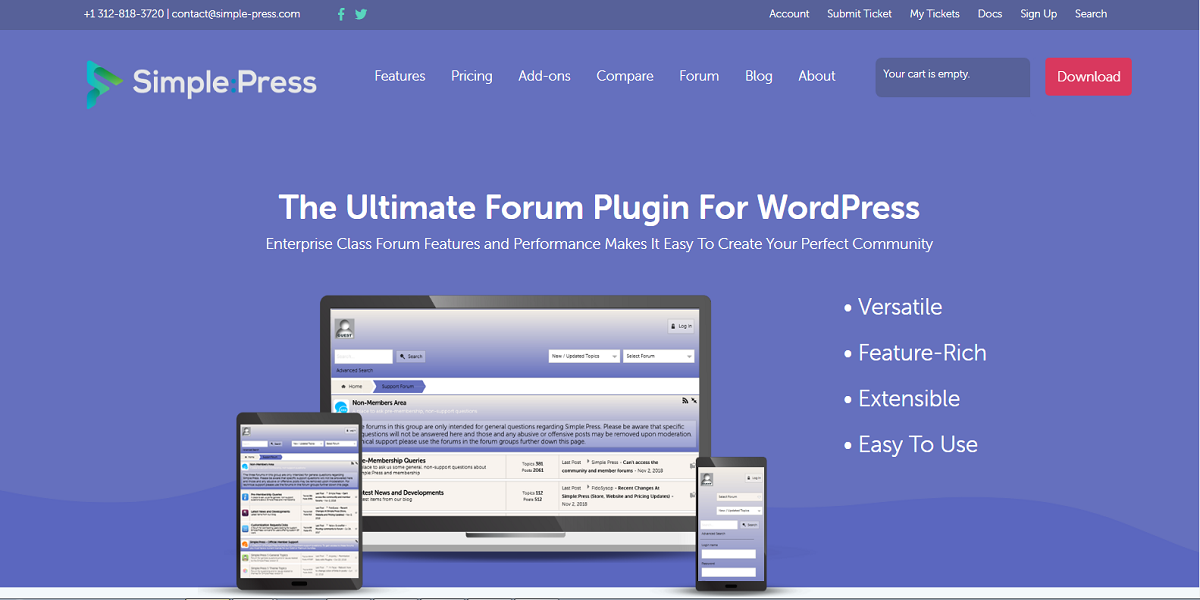Open the Facebook page icon

coord(341,14)
